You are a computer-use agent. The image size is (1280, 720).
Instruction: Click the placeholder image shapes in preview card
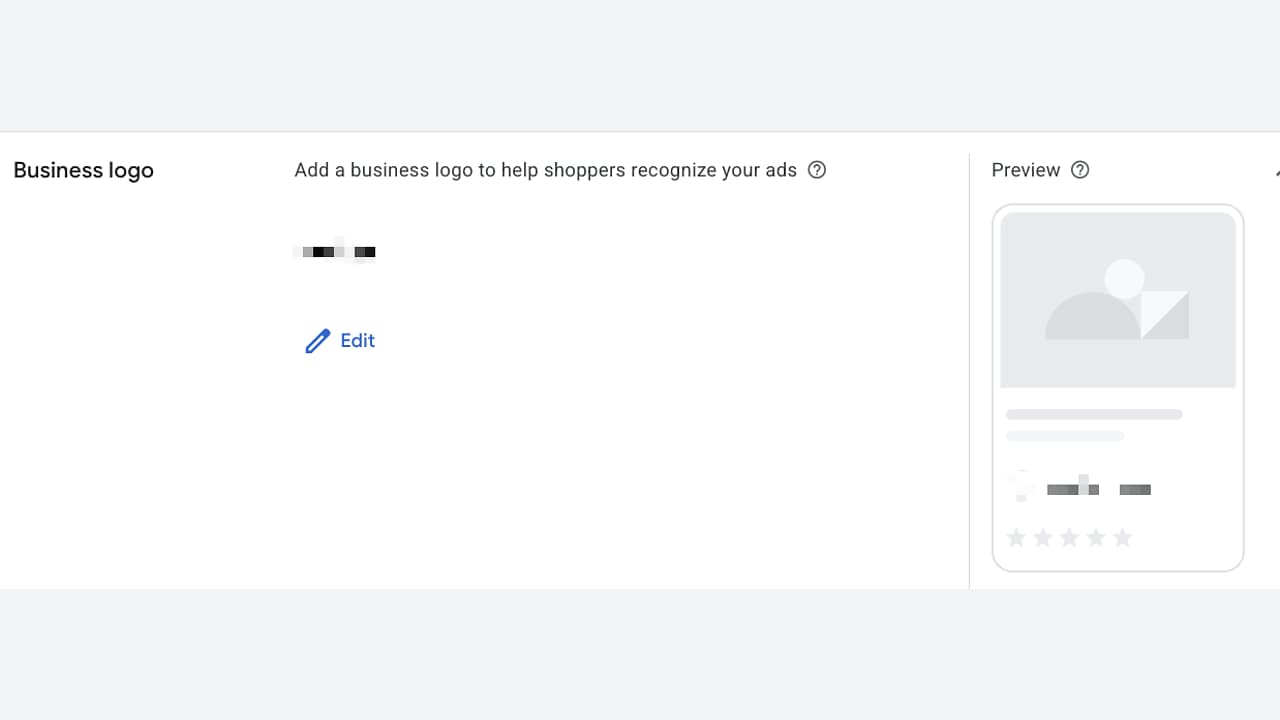tap(1117, 300)
